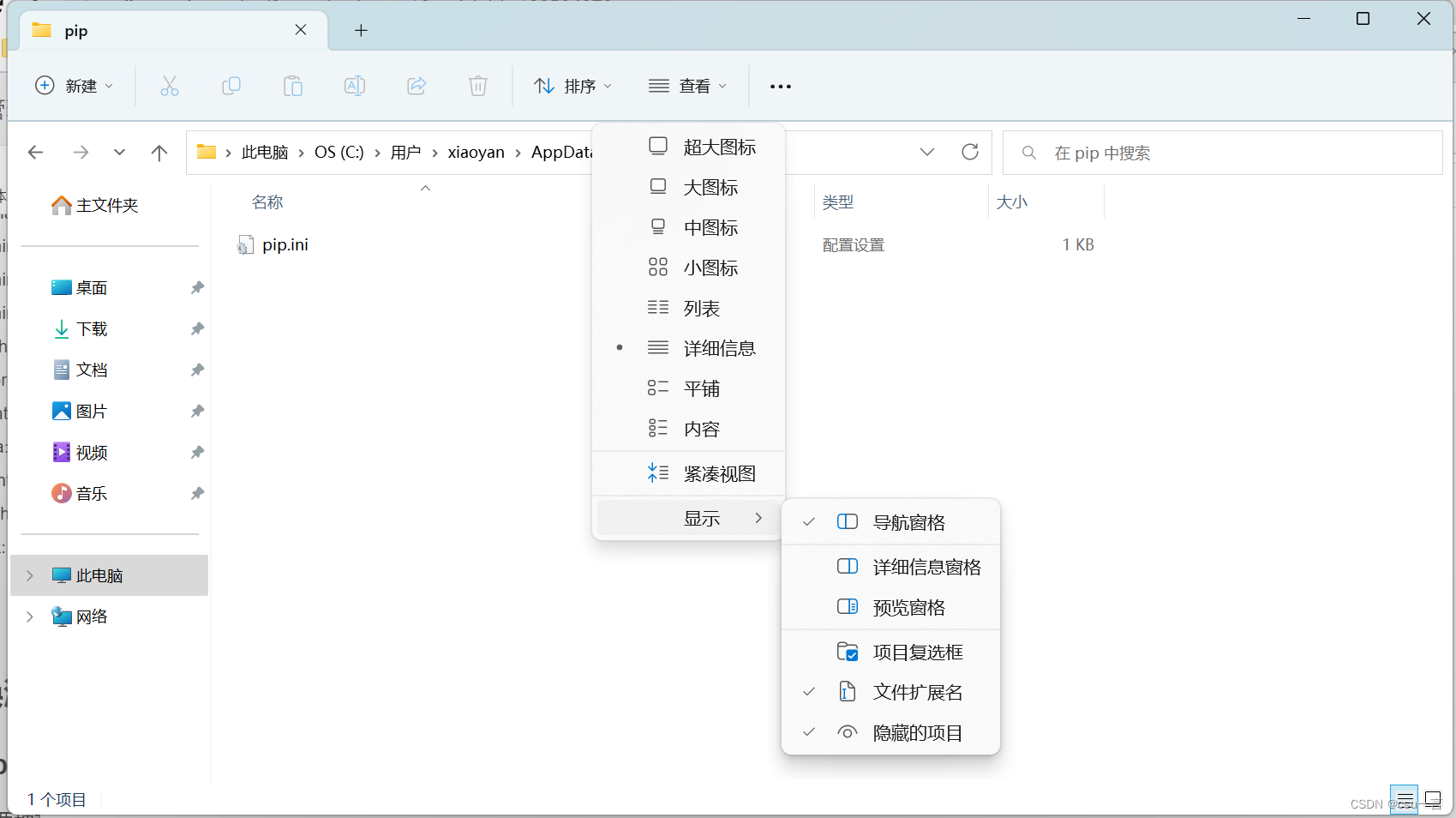Go forward with the right arrow
This screenshot has width=1456, height=818.
coord(81,153)
